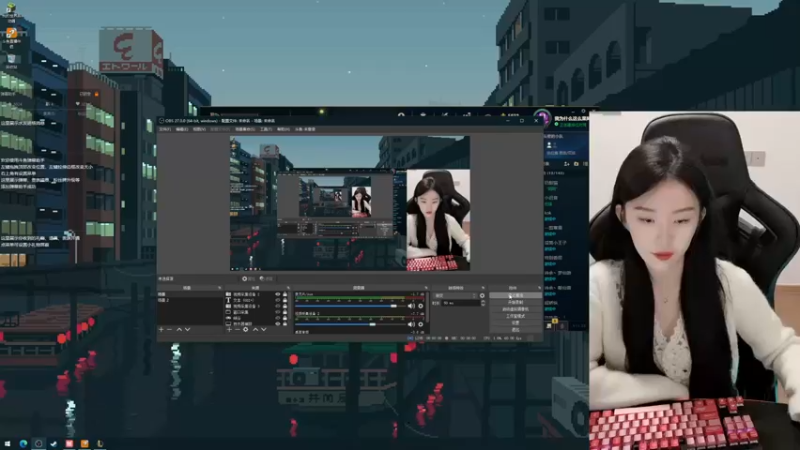Pop out the Audio Mixer dock panel
Screen dimensions: 800x450
tap(426, 288)
